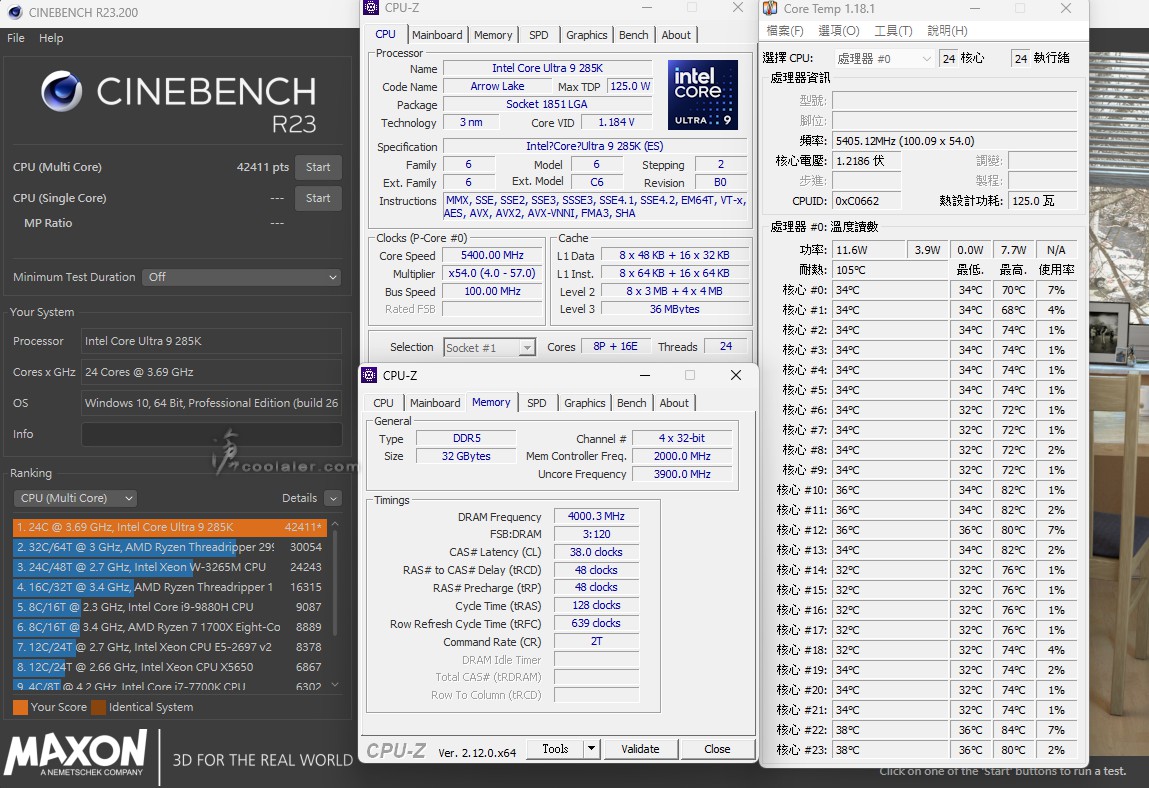The height and width of the screenshot is (788, 1149).
Task: Open the 處理器 #0 CPU selector dropdown
Action: pyautogui.click(x=884, y=59)
